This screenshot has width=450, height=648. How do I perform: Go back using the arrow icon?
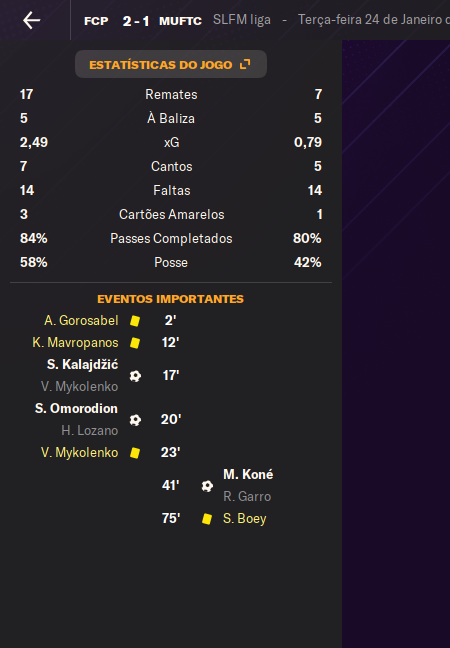(x=31, y=20)
